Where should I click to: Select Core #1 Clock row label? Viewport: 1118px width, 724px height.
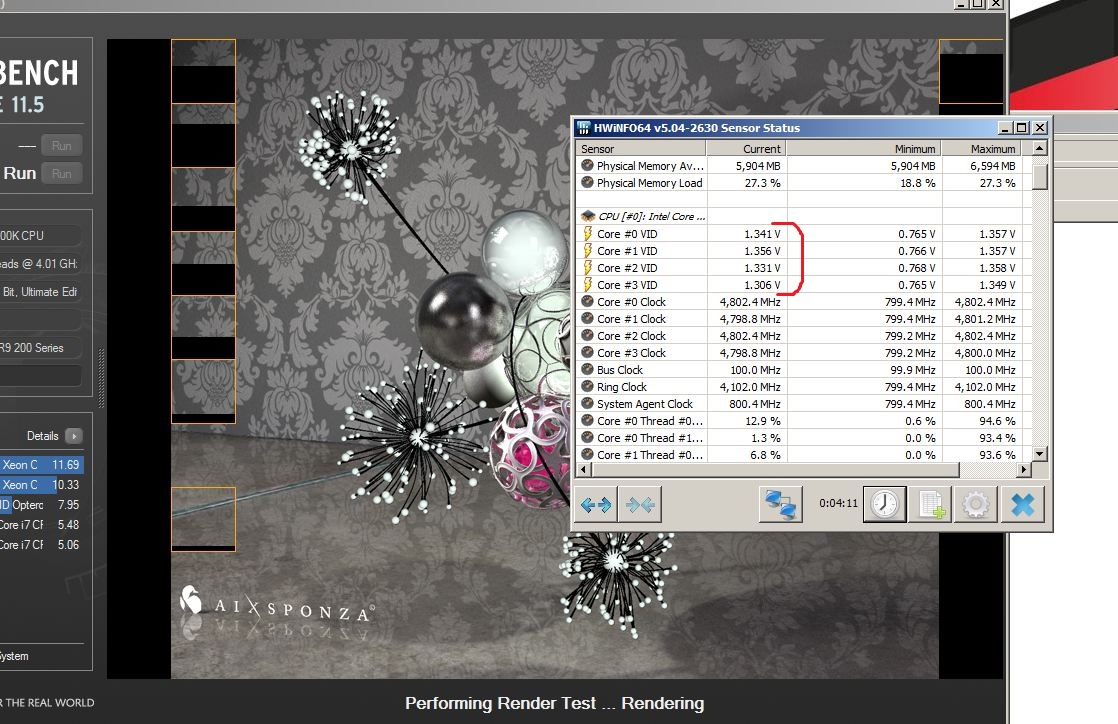(x=631, y=319)
